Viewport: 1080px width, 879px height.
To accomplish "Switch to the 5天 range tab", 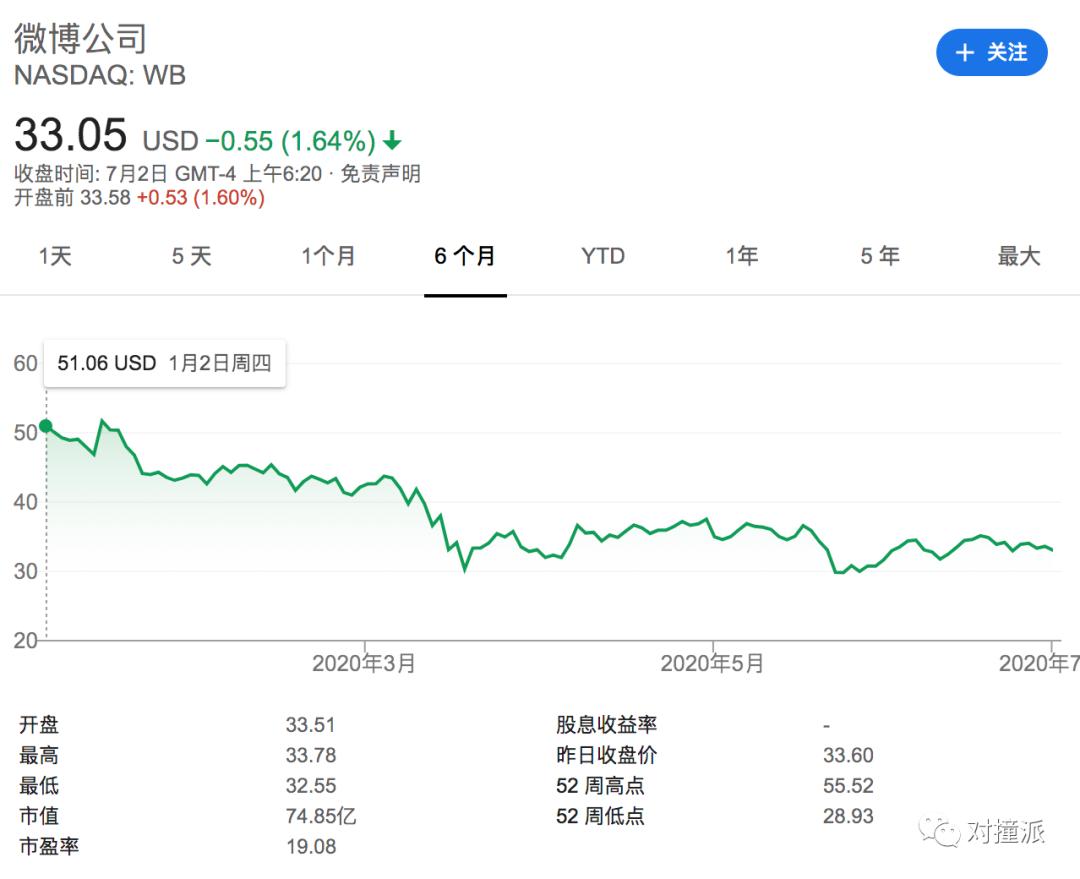I will (191, 256).
